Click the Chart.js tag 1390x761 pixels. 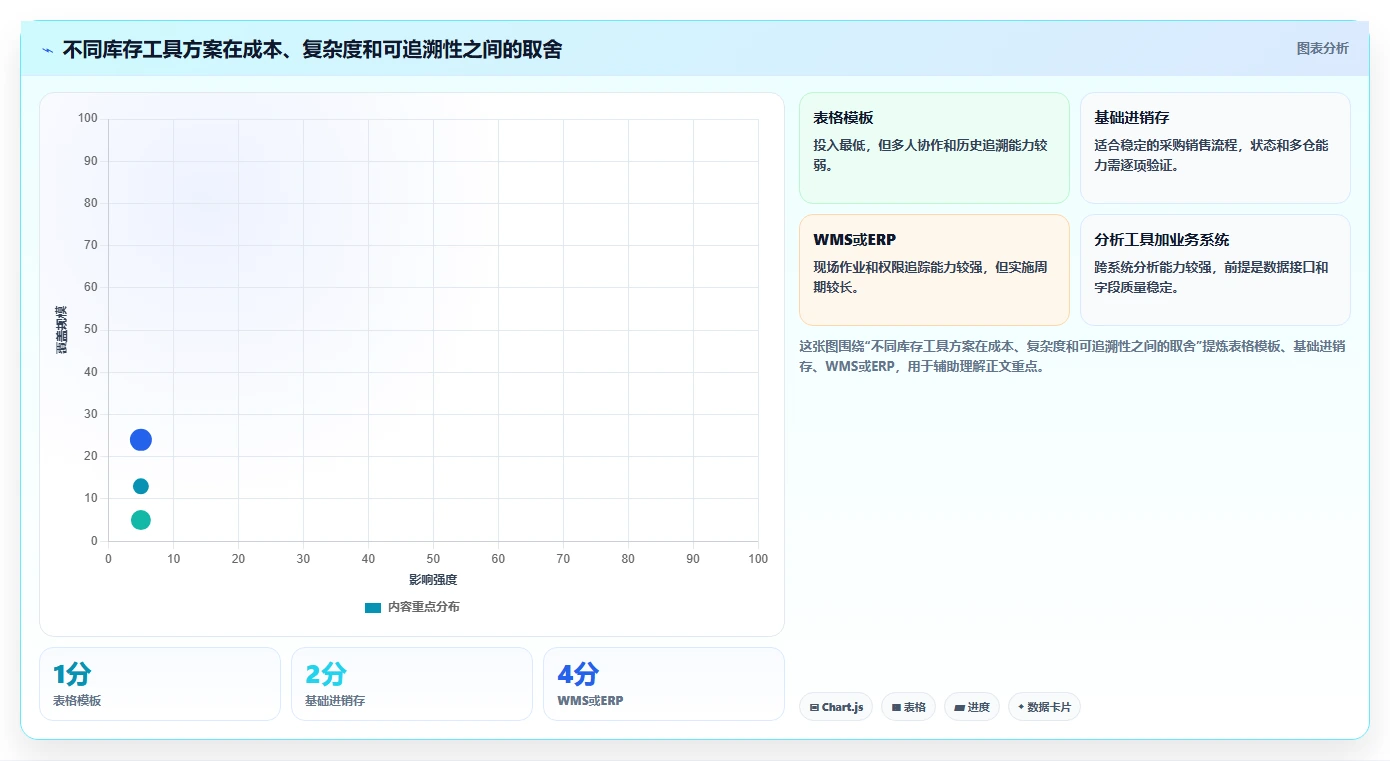(836, 707)
